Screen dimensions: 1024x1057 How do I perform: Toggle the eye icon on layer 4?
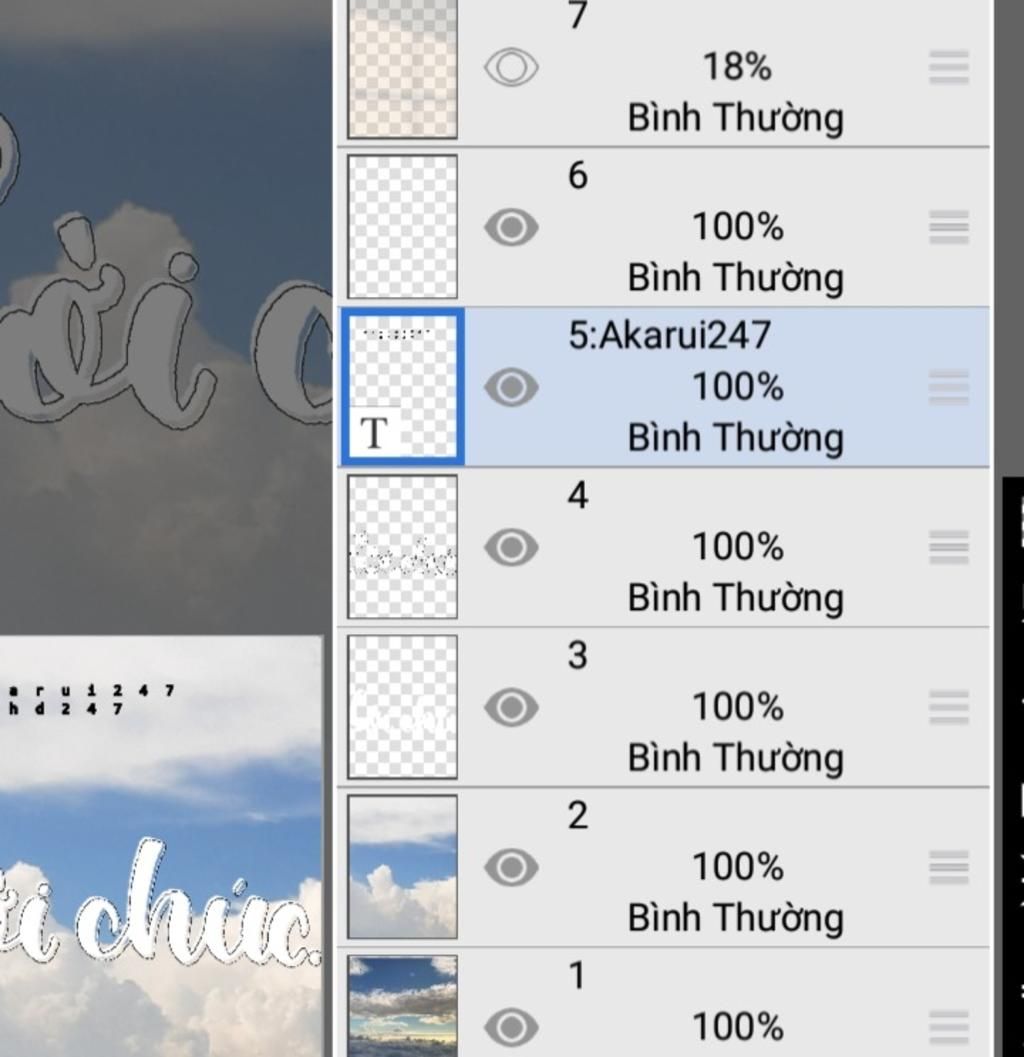click(511, 547)
